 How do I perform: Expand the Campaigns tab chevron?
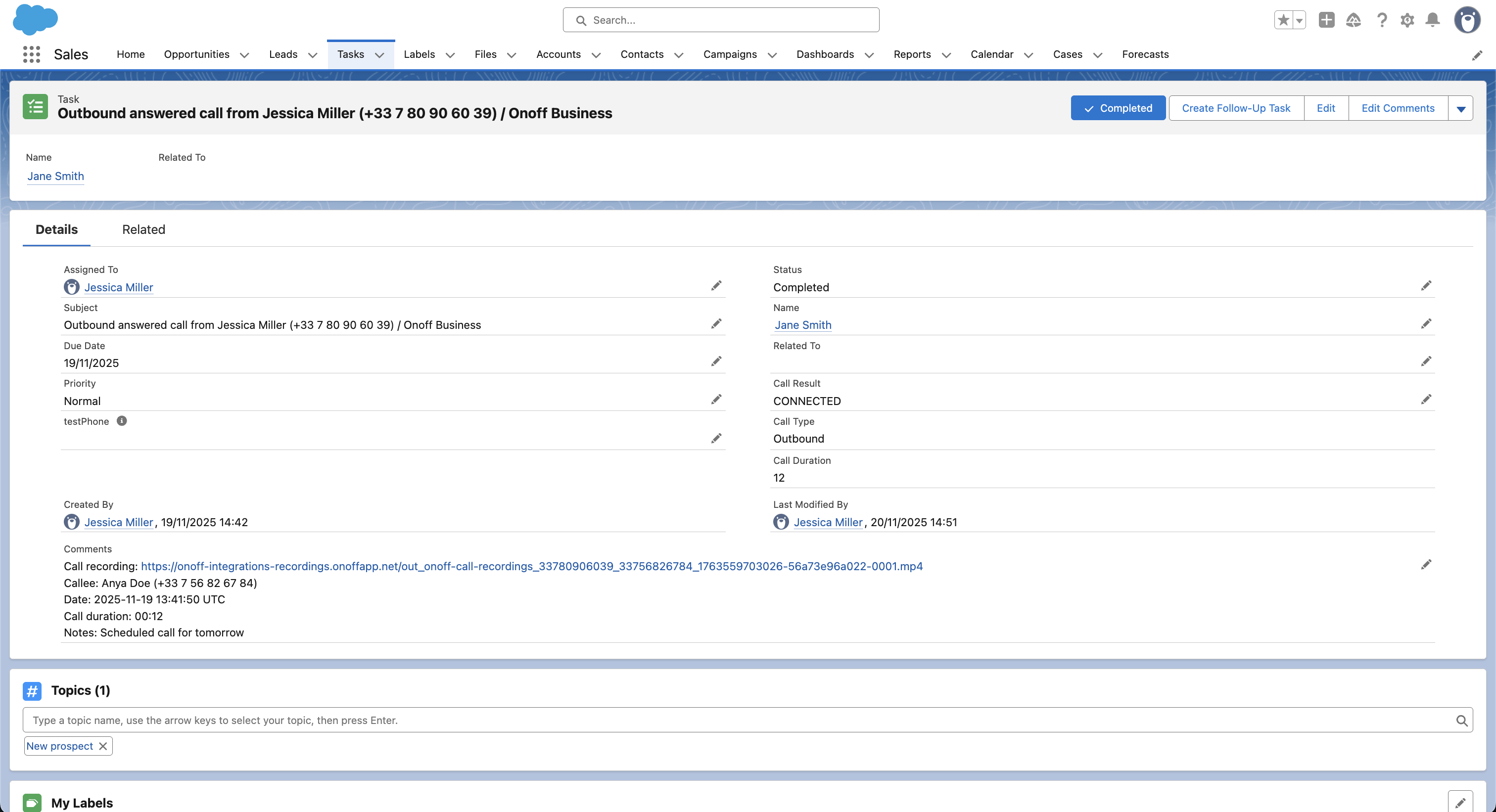click(772, 55)
